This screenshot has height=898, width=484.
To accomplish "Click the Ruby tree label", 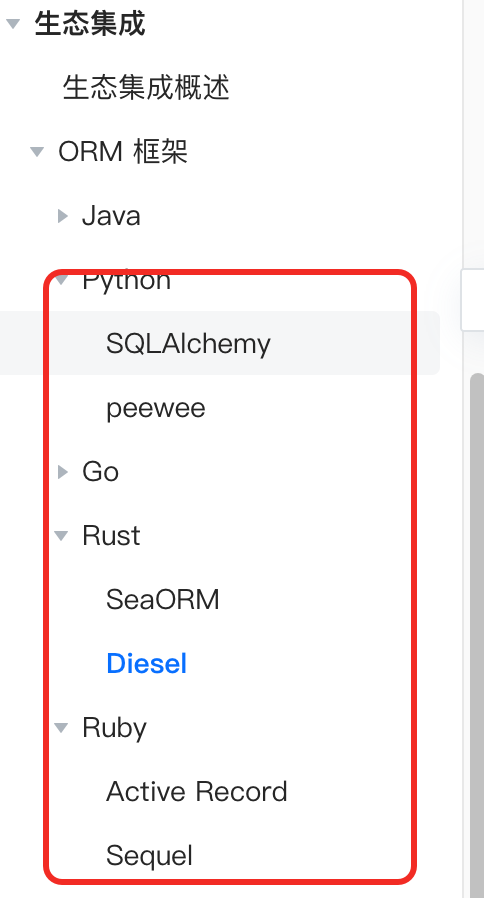I will coord(115,728).
